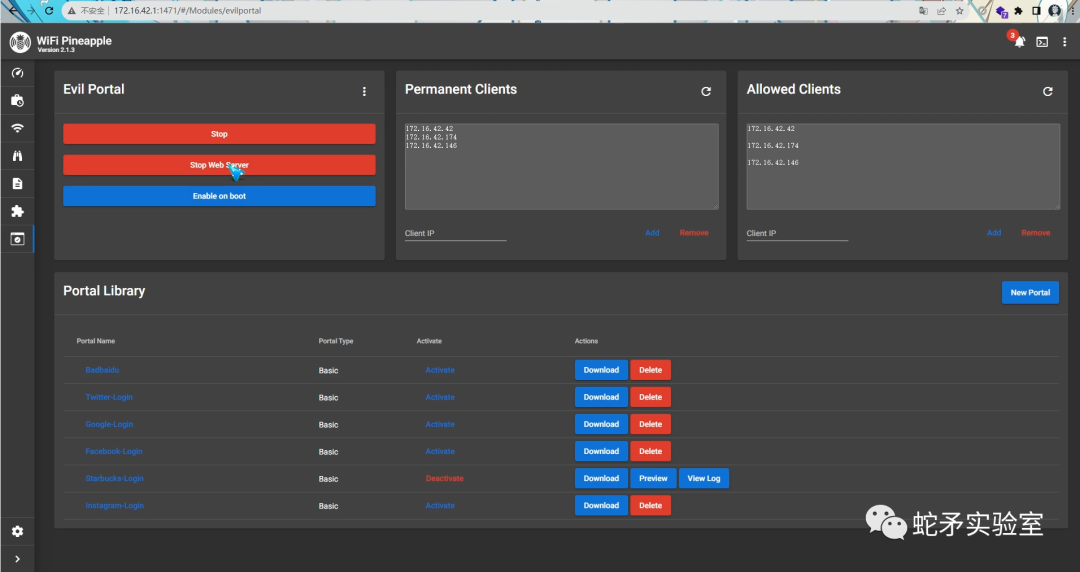Download the Twitter-Login portal
Screen dimensions: 1080x572
coord(601,397)
